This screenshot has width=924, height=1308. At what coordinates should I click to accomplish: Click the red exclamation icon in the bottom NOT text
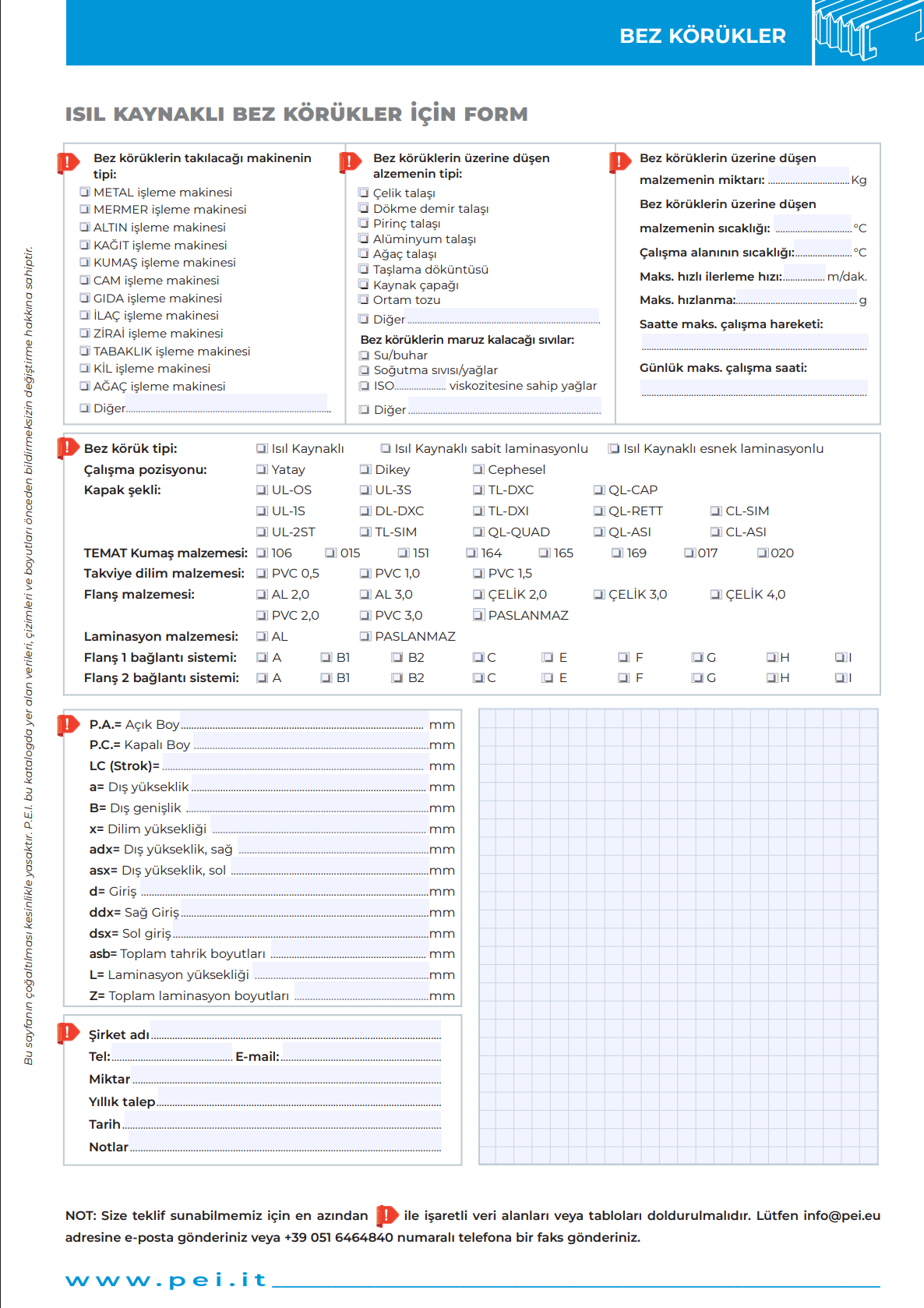386,1215
